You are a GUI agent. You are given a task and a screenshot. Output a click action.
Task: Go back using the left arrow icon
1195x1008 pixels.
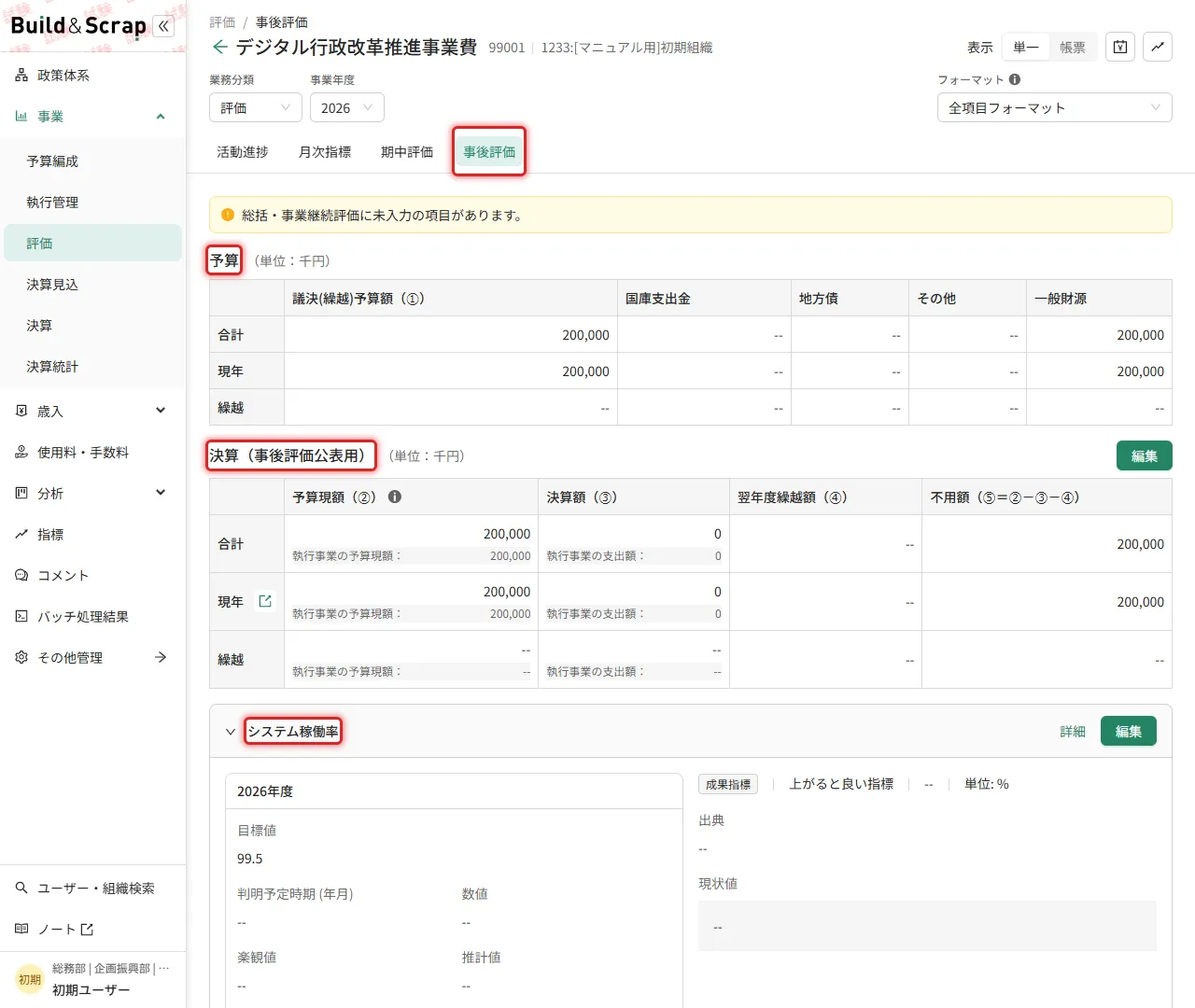(x=219, y=47)
